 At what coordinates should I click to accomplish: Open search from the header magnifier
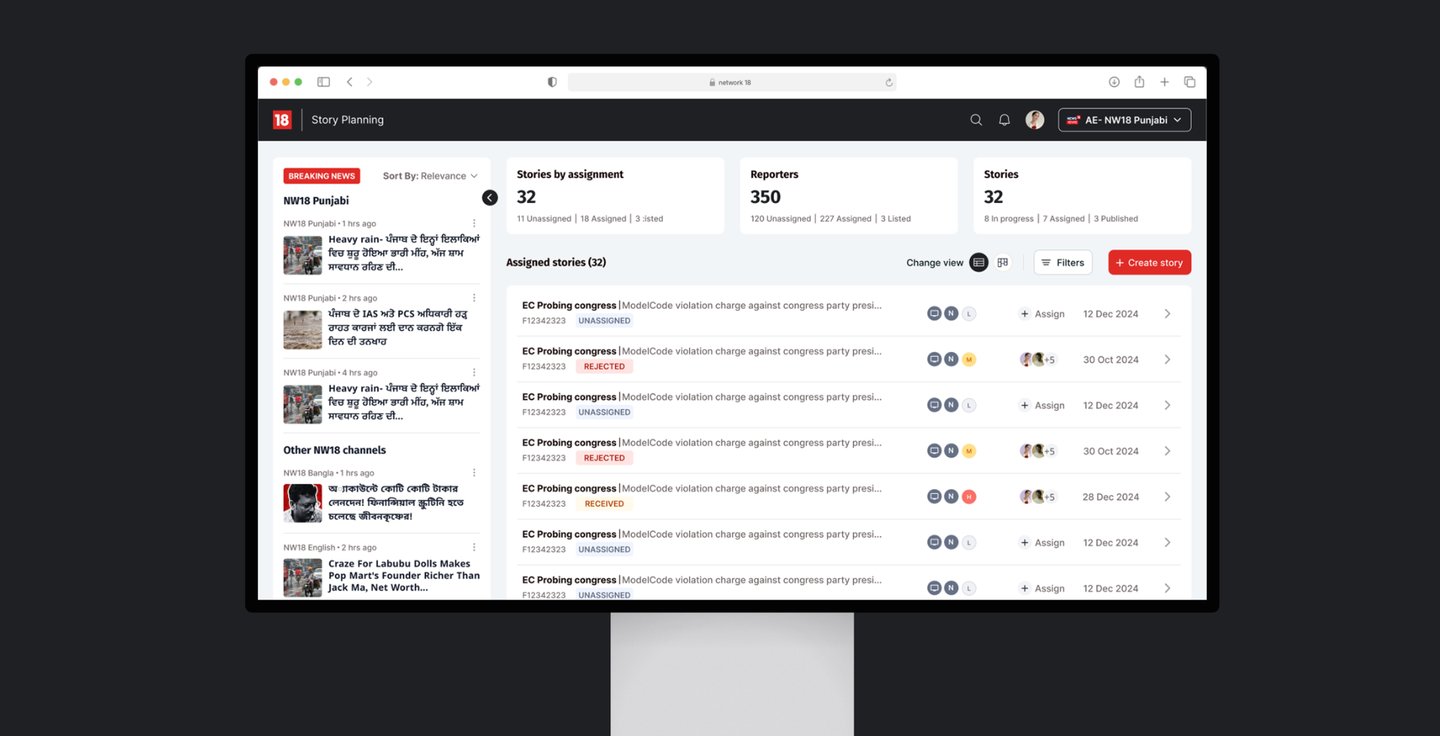coord(976,120)
